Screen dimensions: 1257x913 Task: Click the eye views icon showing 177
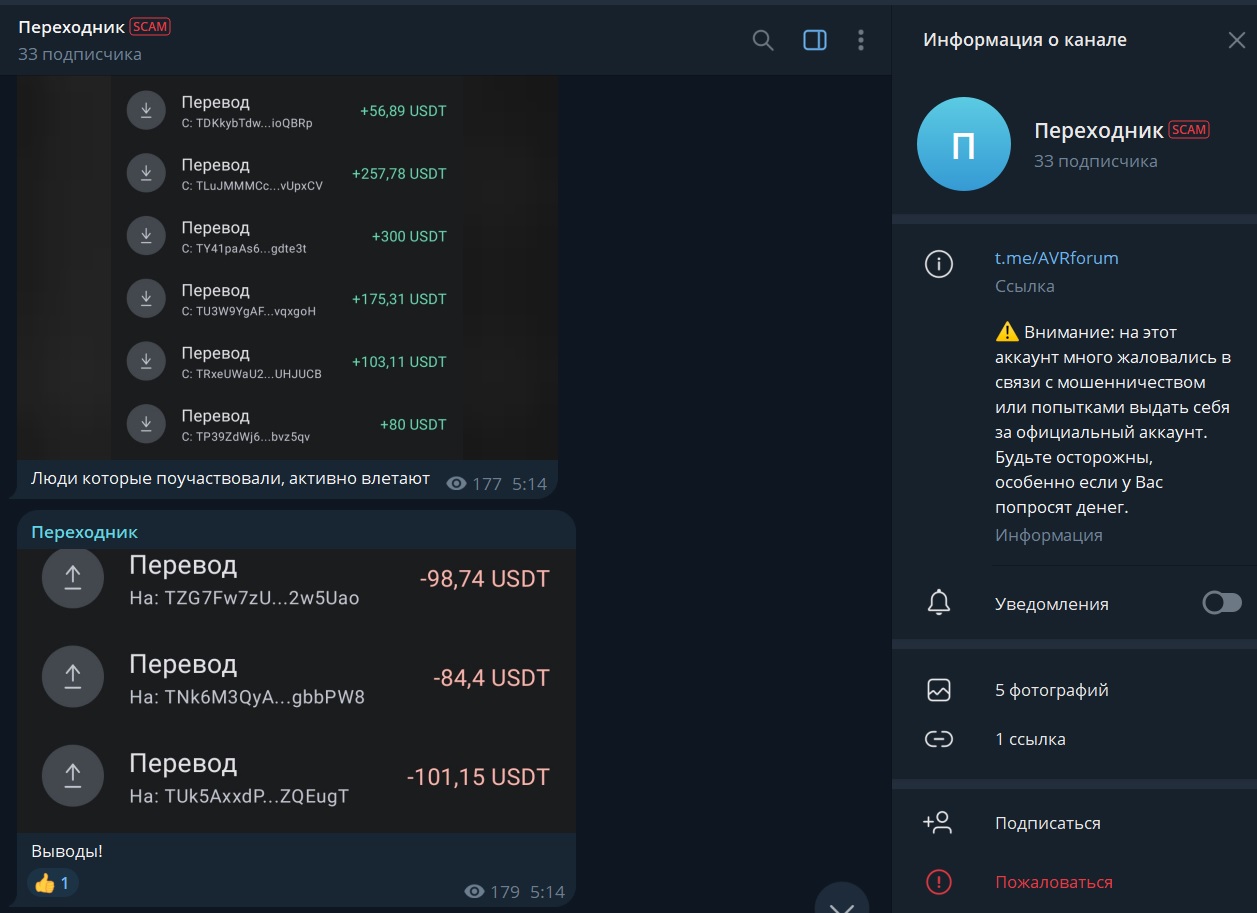pos(457,484)
